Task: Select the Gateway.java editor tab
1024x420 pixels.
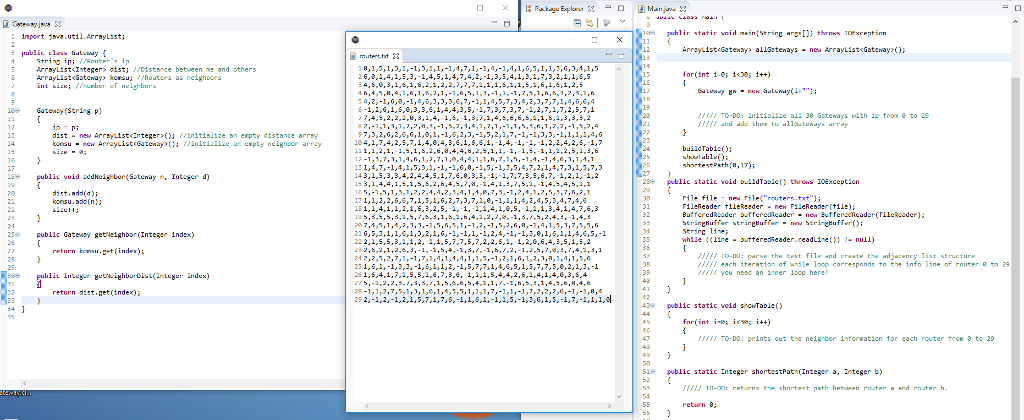Action: coord(32,24)
